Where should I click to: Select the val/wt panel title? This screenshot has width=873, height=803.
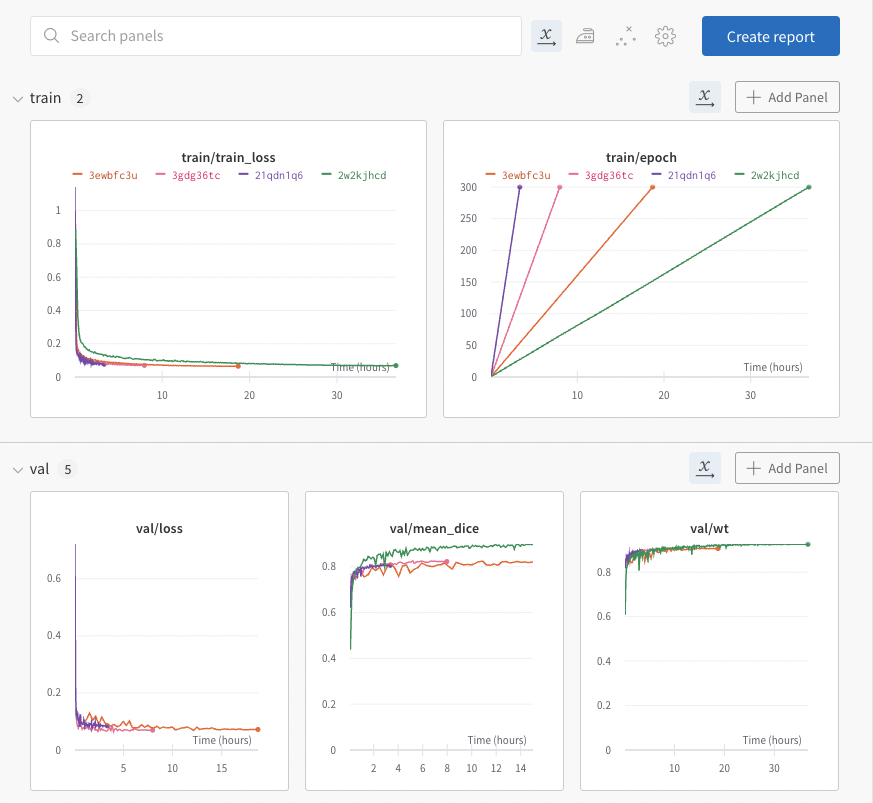pyautogui.click(x=709, y=528)
